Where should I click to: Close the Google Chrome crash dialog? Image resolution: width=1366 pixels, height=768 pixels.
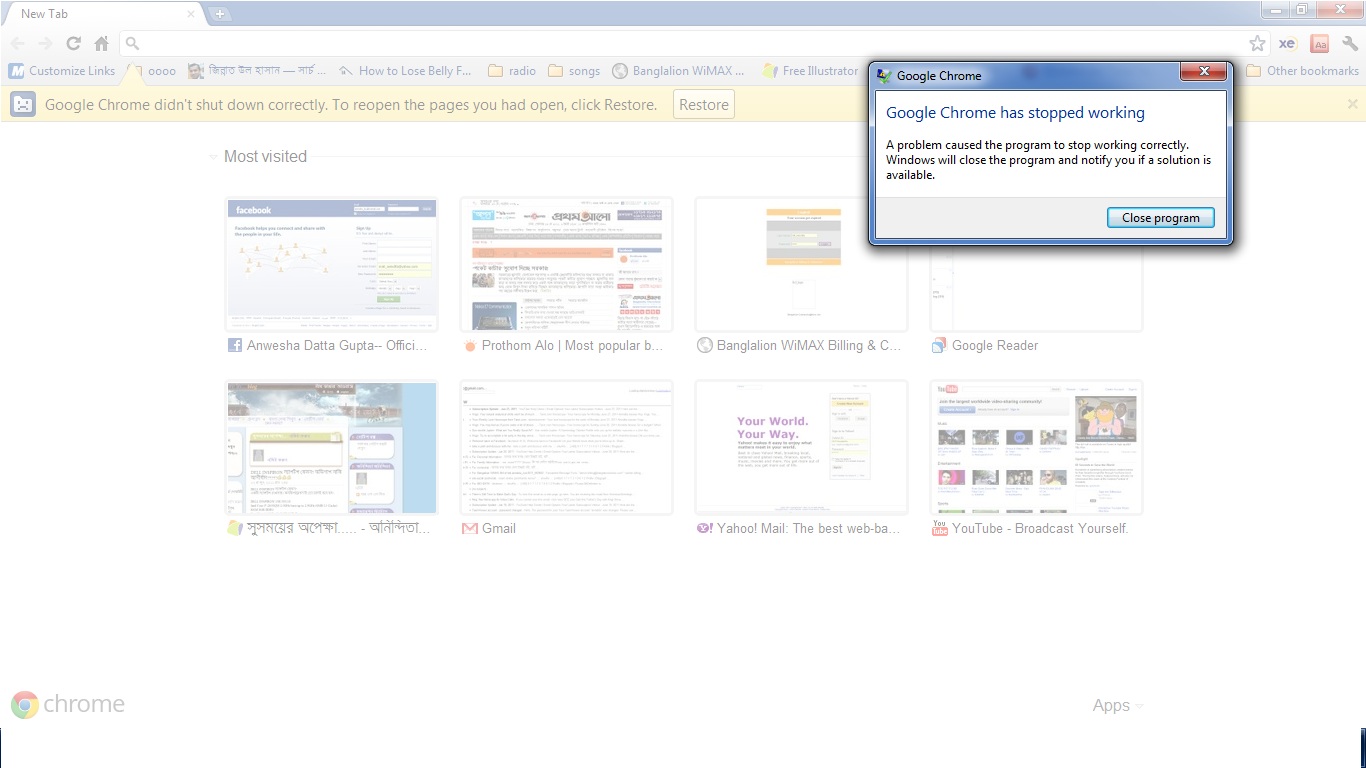1204,71
